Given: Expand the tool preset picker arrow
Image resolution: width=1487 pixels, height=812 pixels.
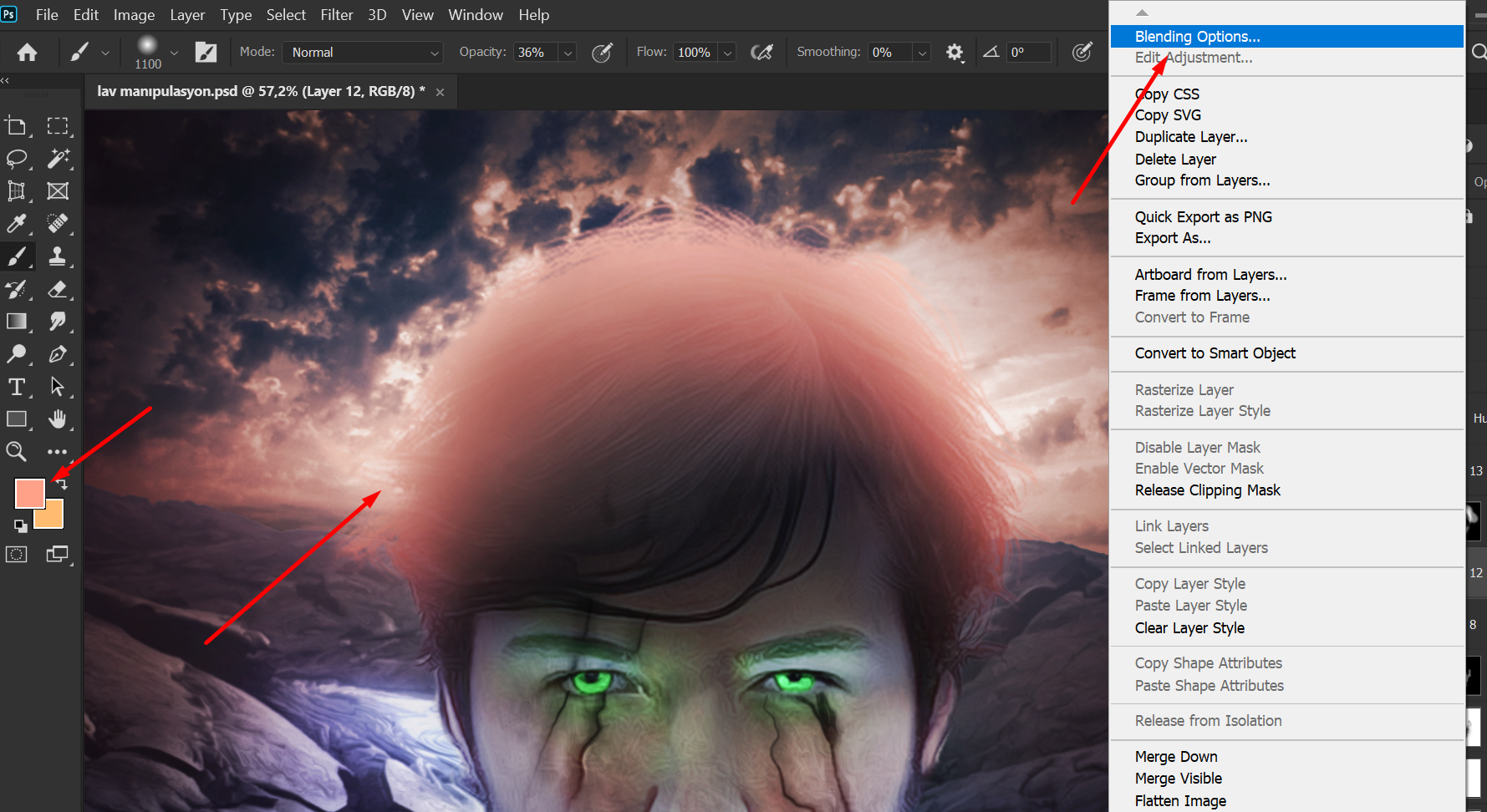Looking at the screenshot, I should pyautogui.click(x=104, y=53).
